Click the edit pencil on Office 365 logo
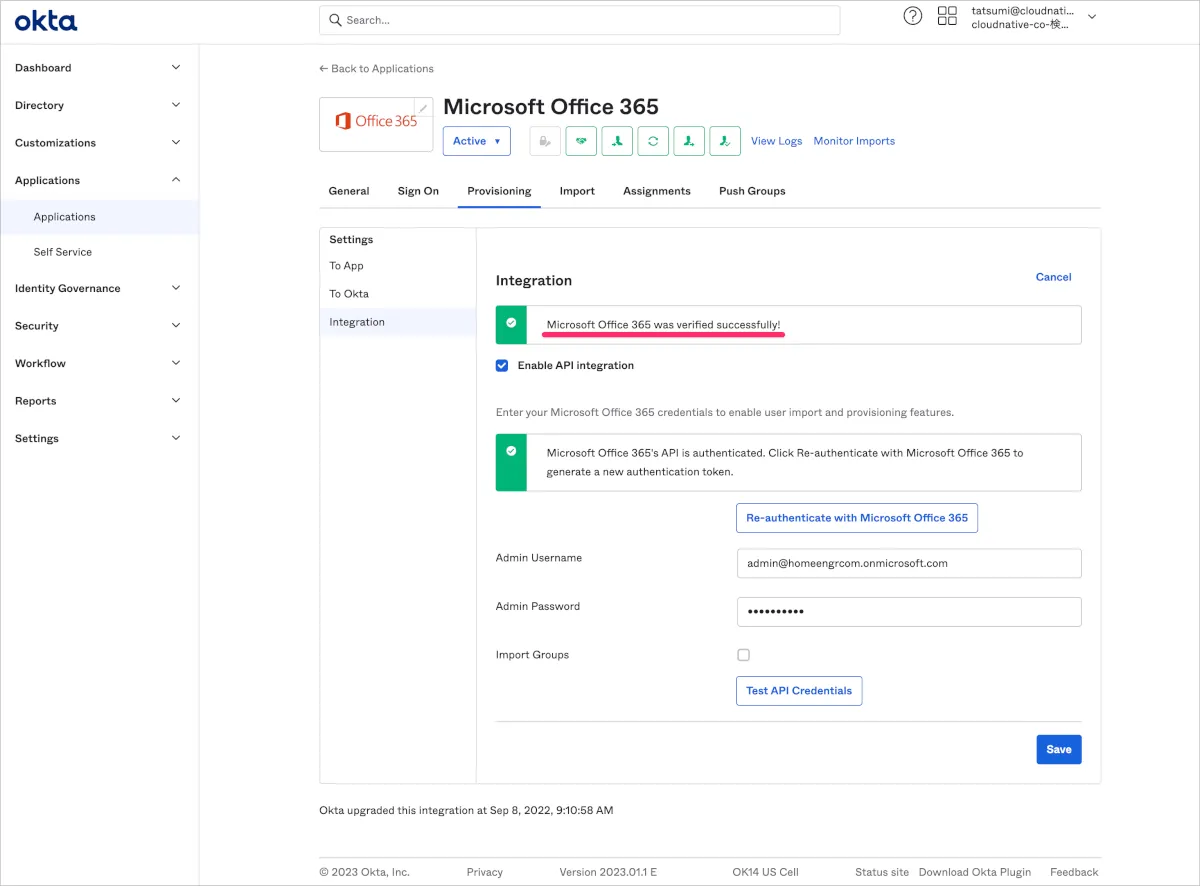Image resolution: width=1200 pixels, height=886 pixels. click(424, 108)
